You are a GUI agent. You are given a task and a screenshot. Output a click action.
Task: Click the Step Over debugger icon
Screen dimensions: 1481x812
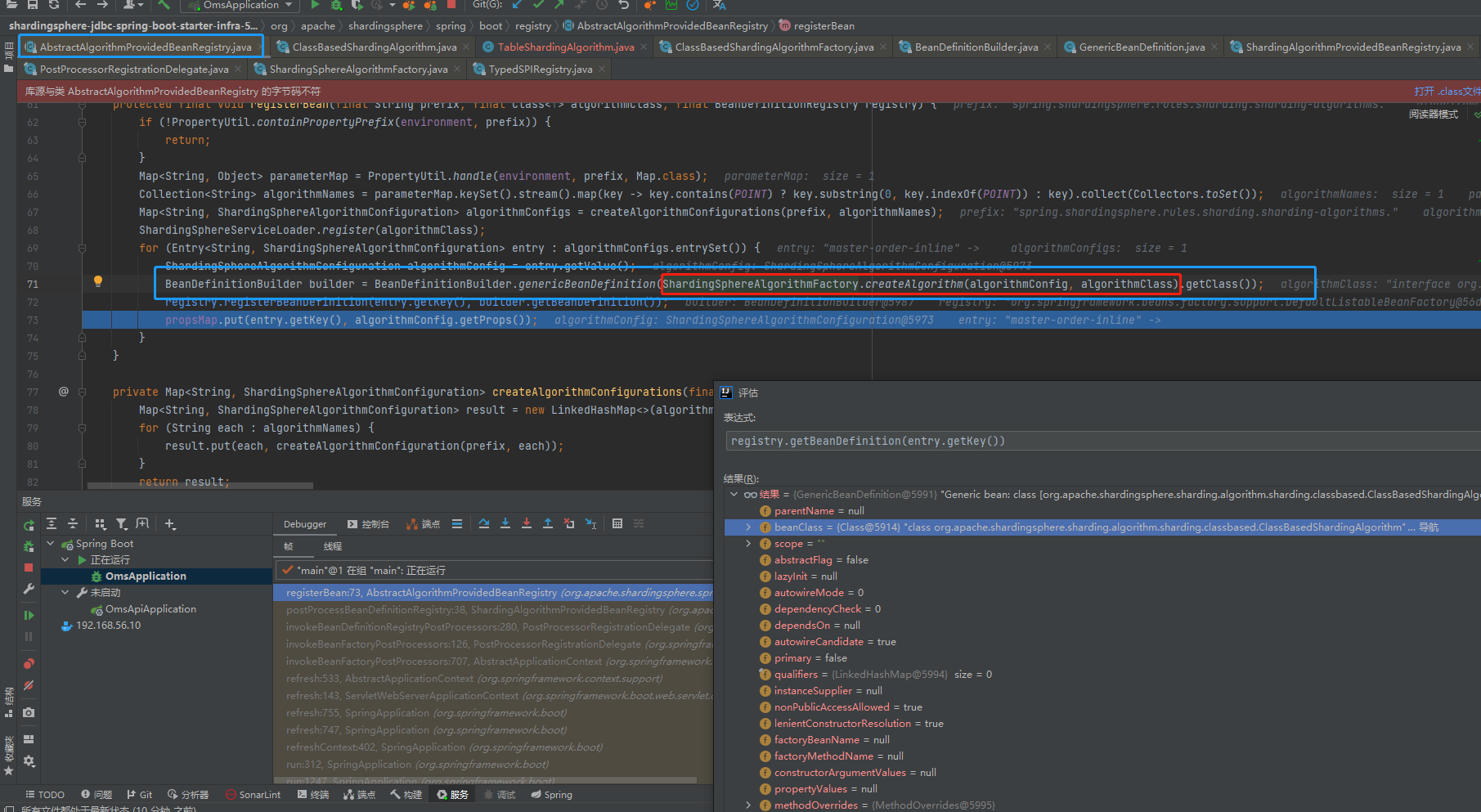point(484,524)
